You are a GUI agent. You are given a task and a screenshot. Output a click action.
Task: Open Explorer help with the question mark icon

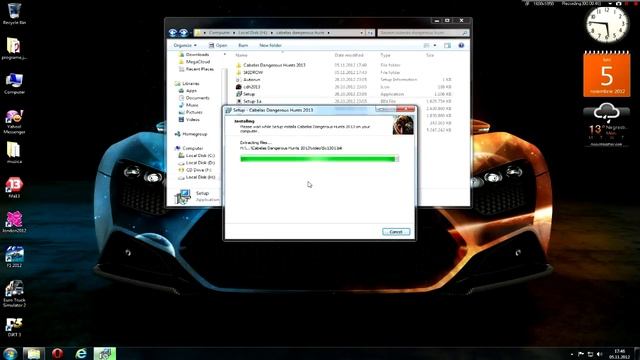[x=461, y=45]
